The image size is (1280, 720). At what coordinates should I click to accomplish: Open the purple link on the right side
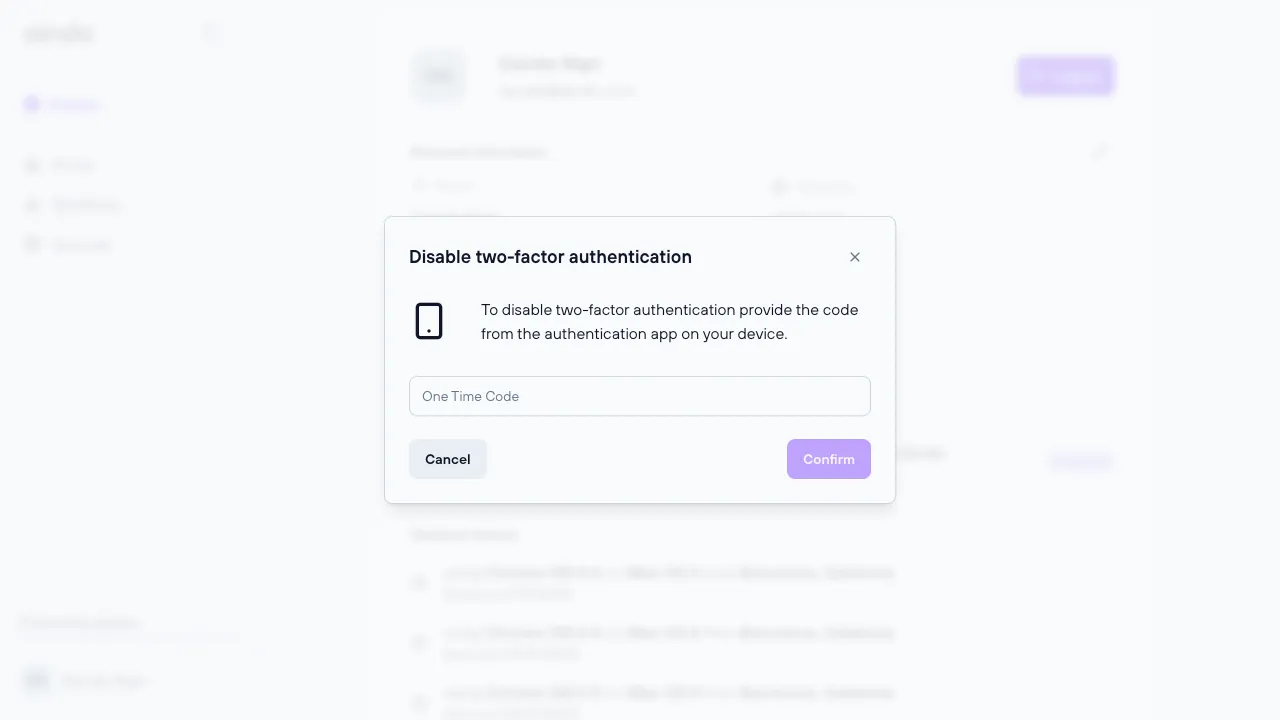click(x=1080, y=461)
